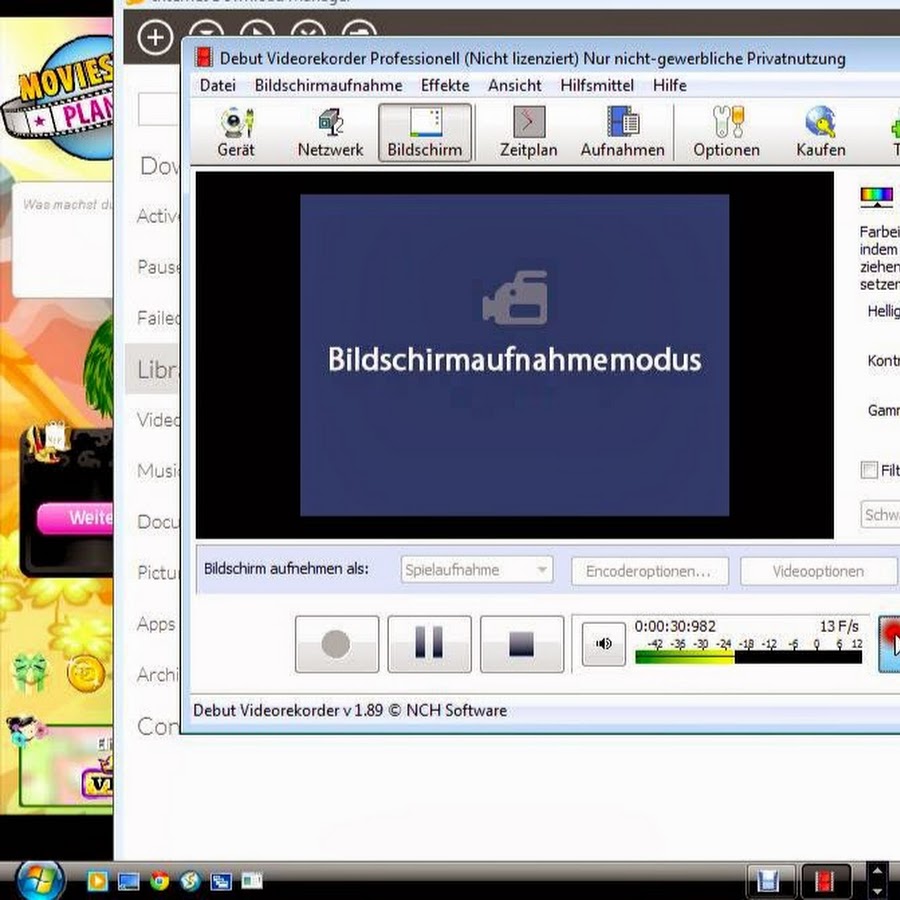This screenshot has width=900, height=900.
Task: Pause the recording
Action: point(429,644)
